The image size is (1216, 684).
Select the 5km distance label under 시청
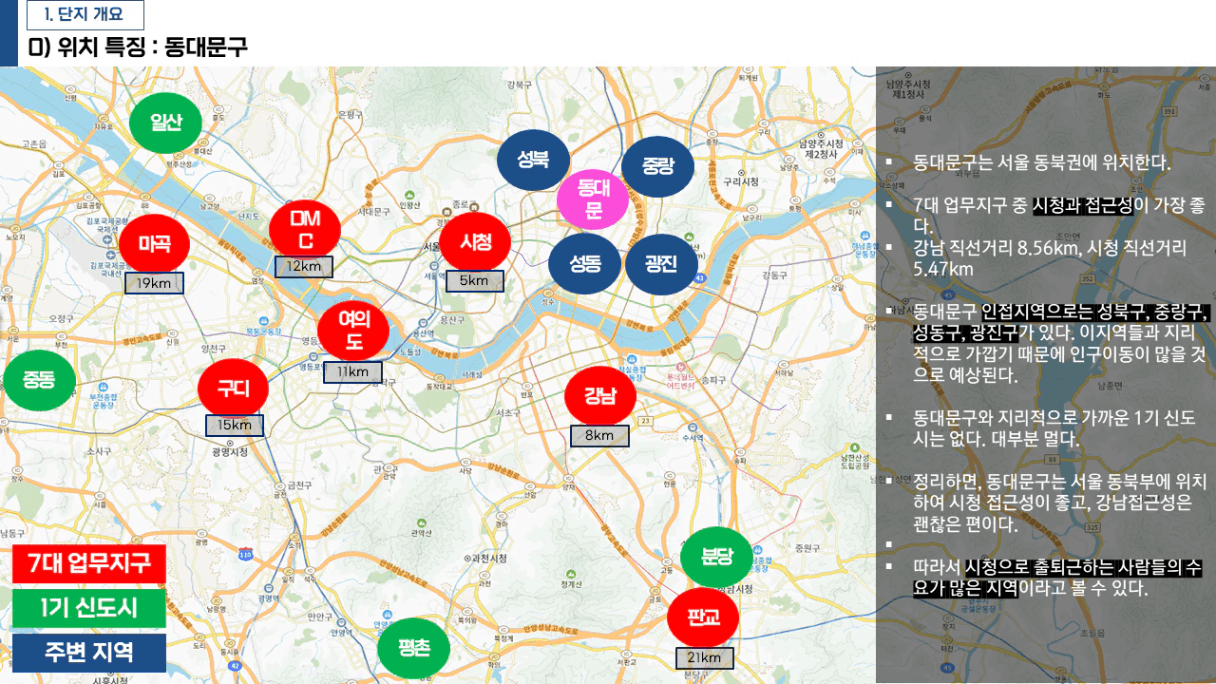[474, 281]
